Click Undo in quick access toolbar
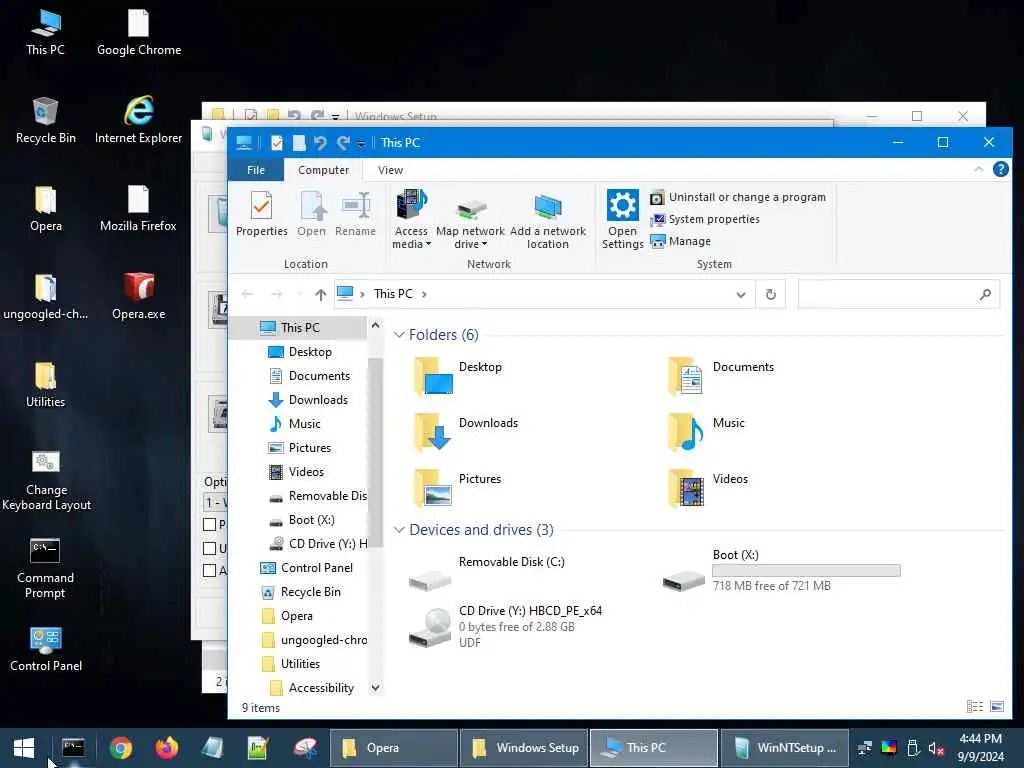The width and height of the screenshot is (1024, 768). (320, 142)
